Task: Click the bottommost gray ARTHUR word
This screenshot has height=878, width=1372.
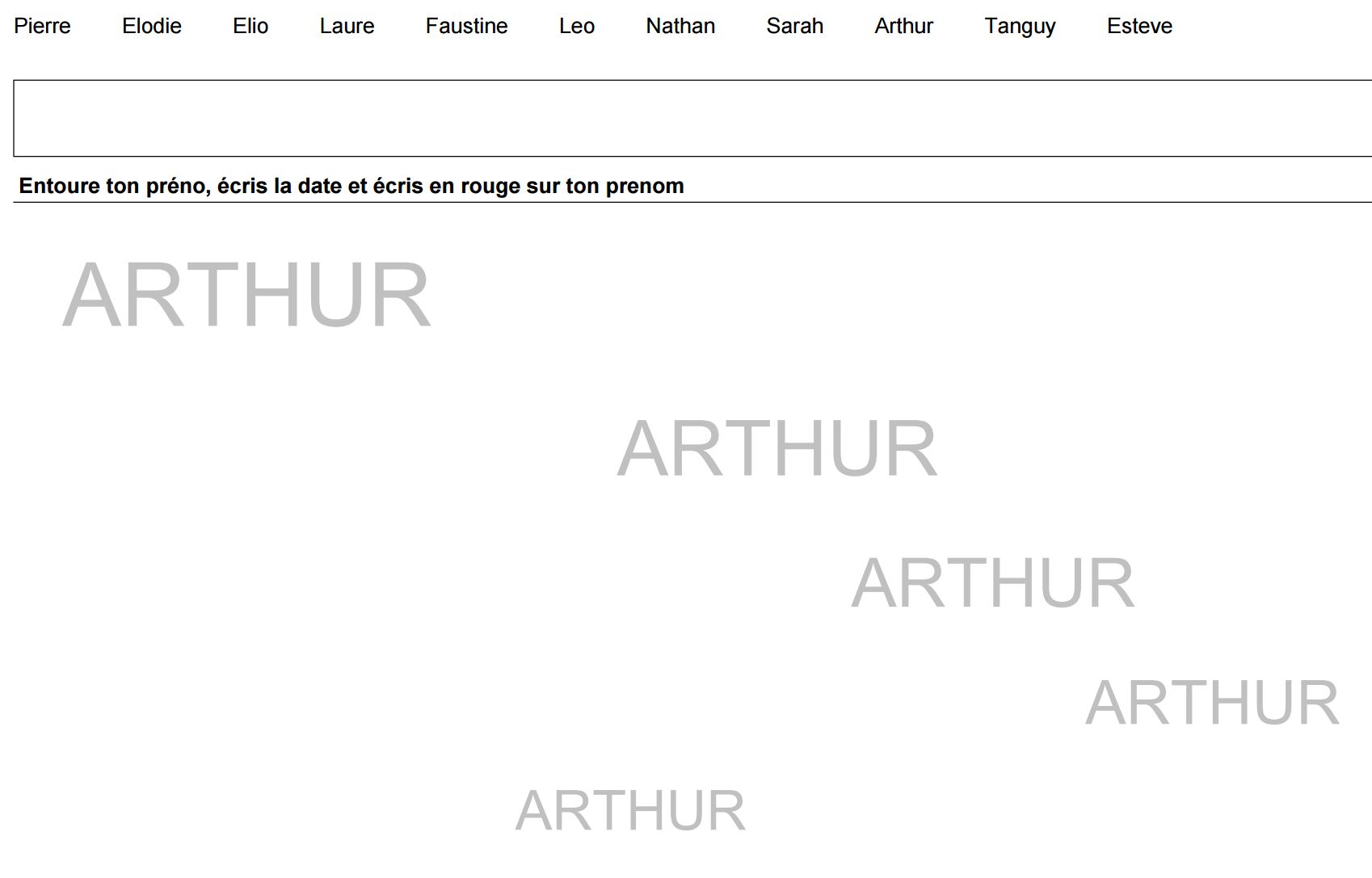Action: click(630, 811)
